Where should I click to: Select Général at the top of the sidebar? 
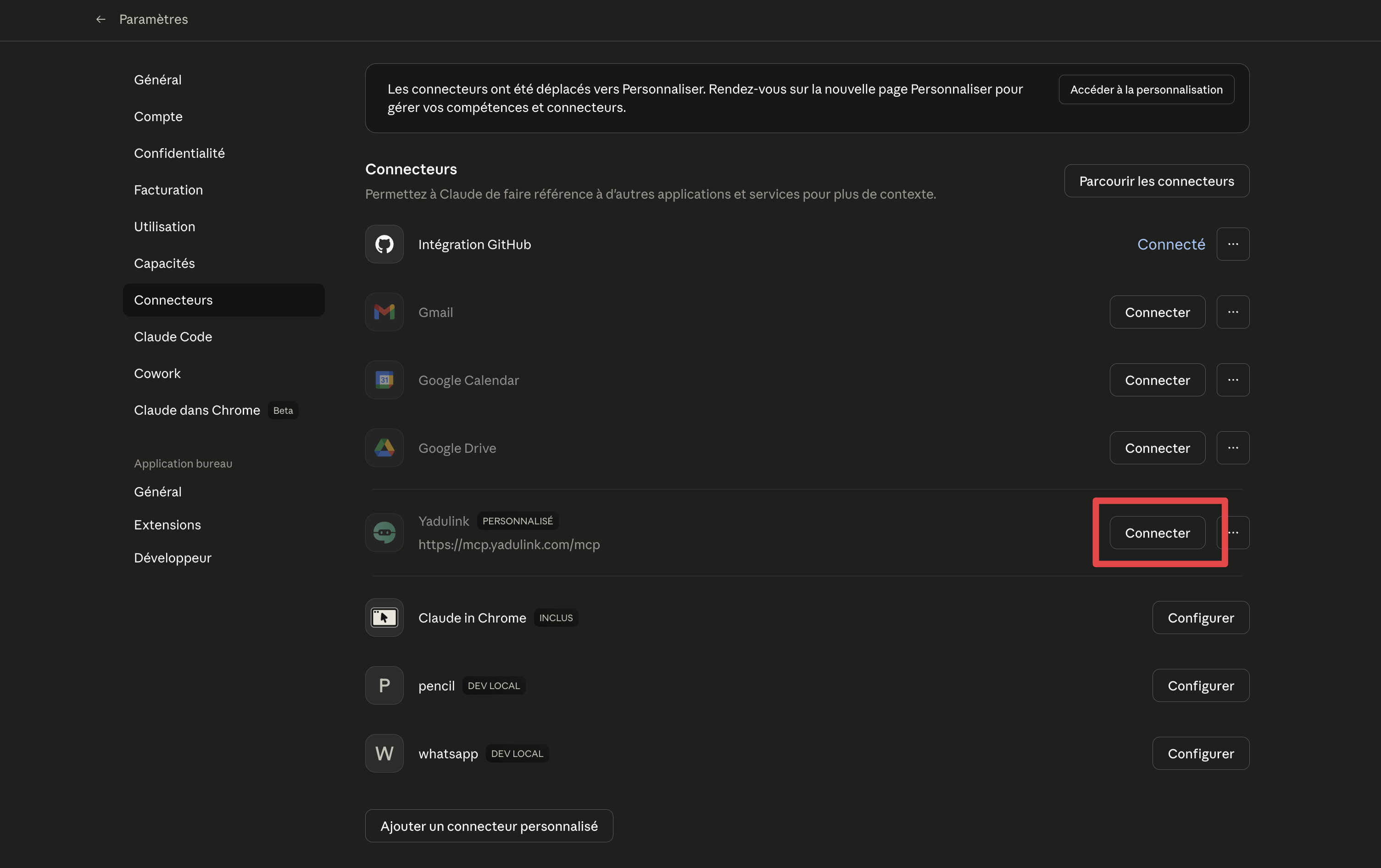point(224,80)
